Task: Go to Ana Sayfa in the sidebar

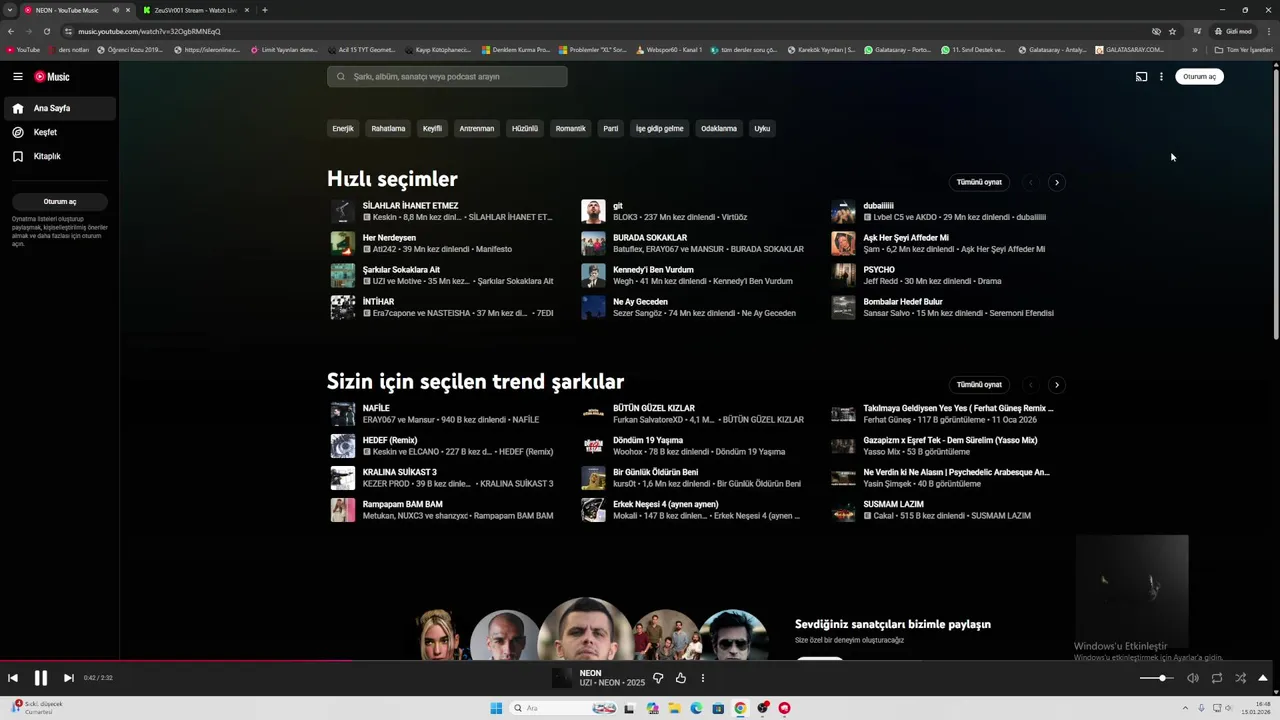Action: click(59, 108)
